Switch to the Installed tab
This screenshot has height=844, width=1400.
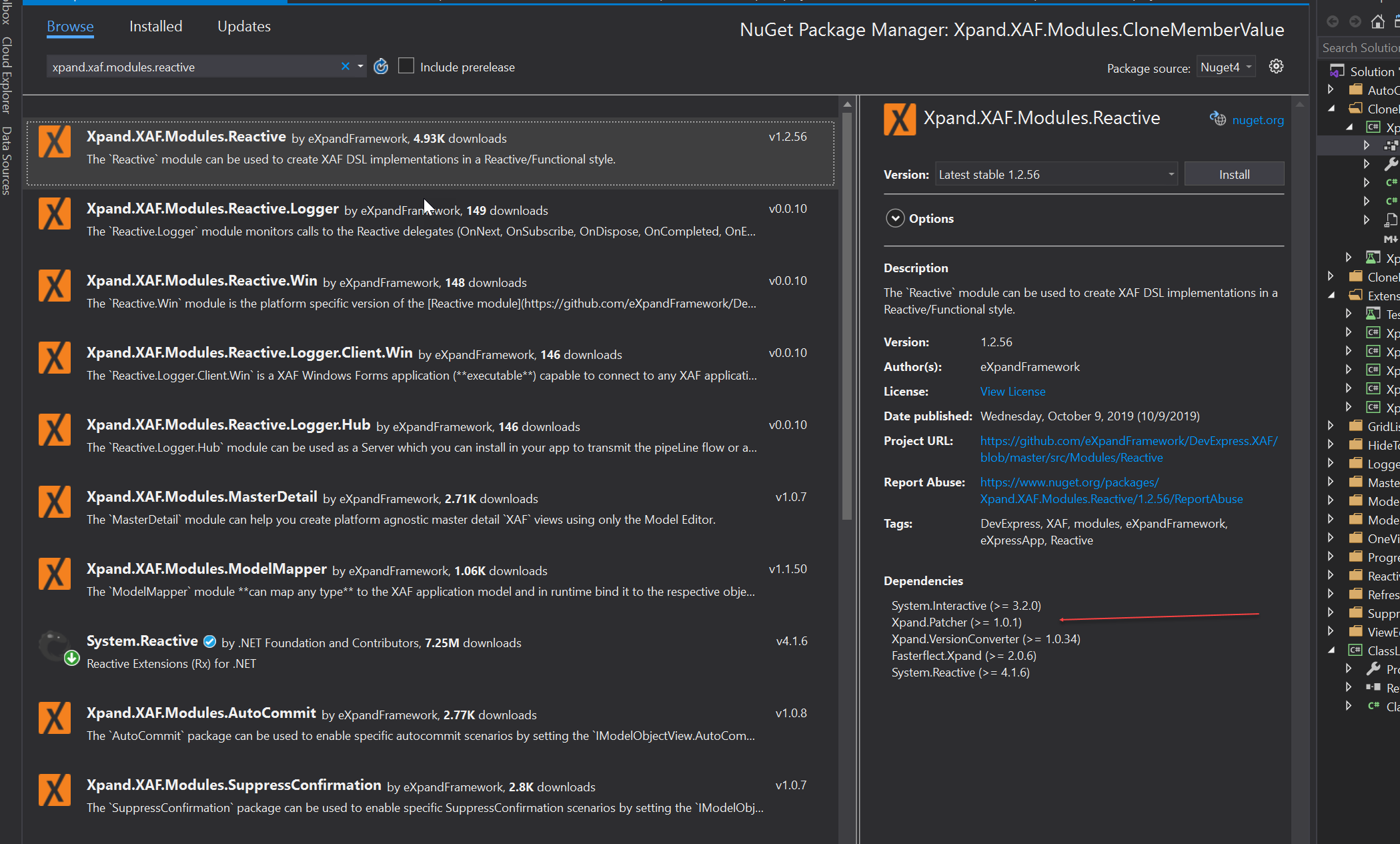155,26
